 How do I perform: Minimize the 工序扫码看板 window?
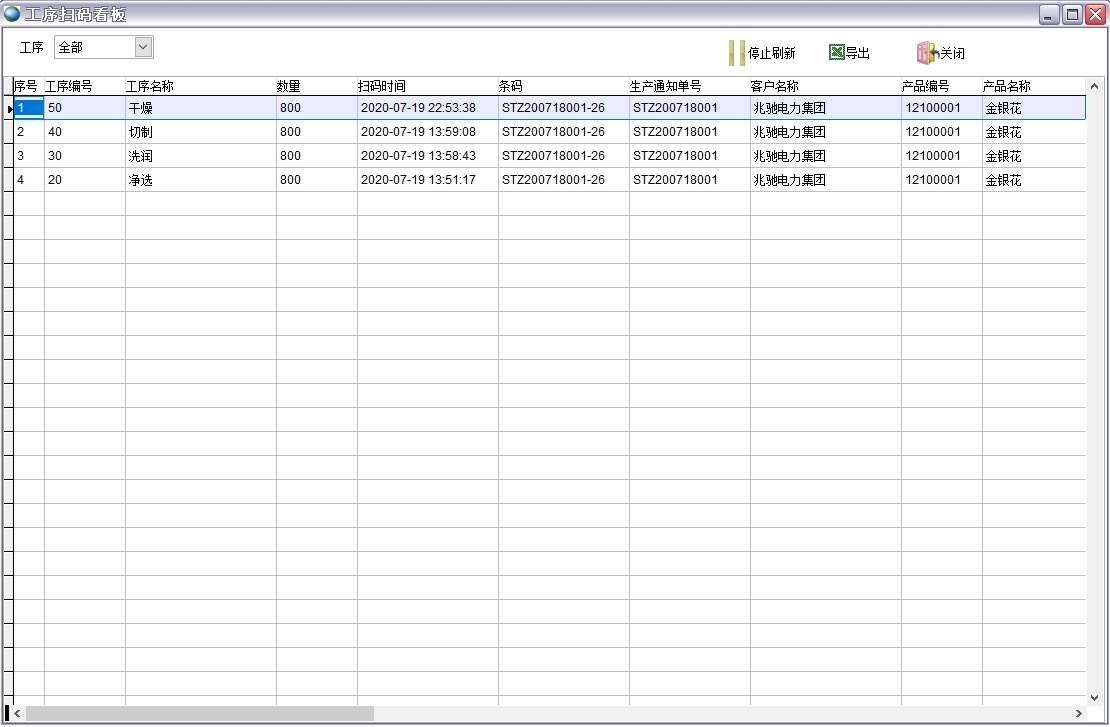click(x=1049, y=14)
